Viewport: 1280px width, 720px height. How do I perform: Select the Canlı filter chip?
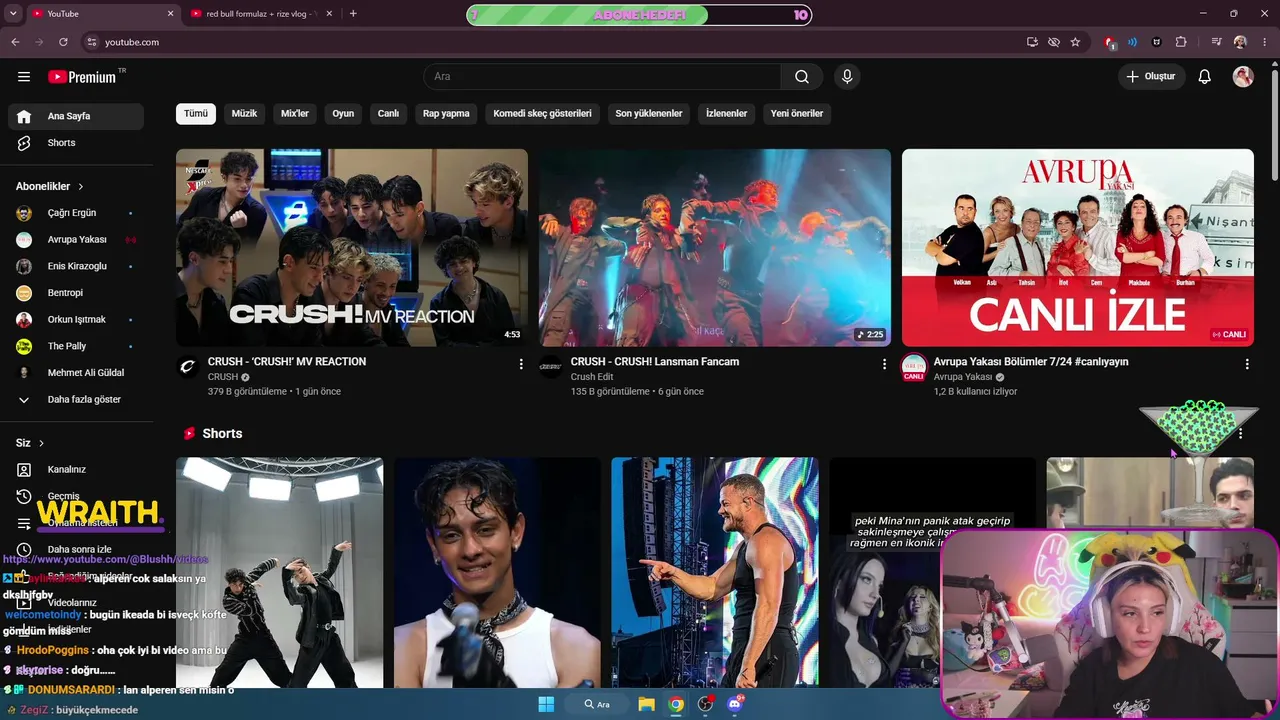(x=388, y=114)
